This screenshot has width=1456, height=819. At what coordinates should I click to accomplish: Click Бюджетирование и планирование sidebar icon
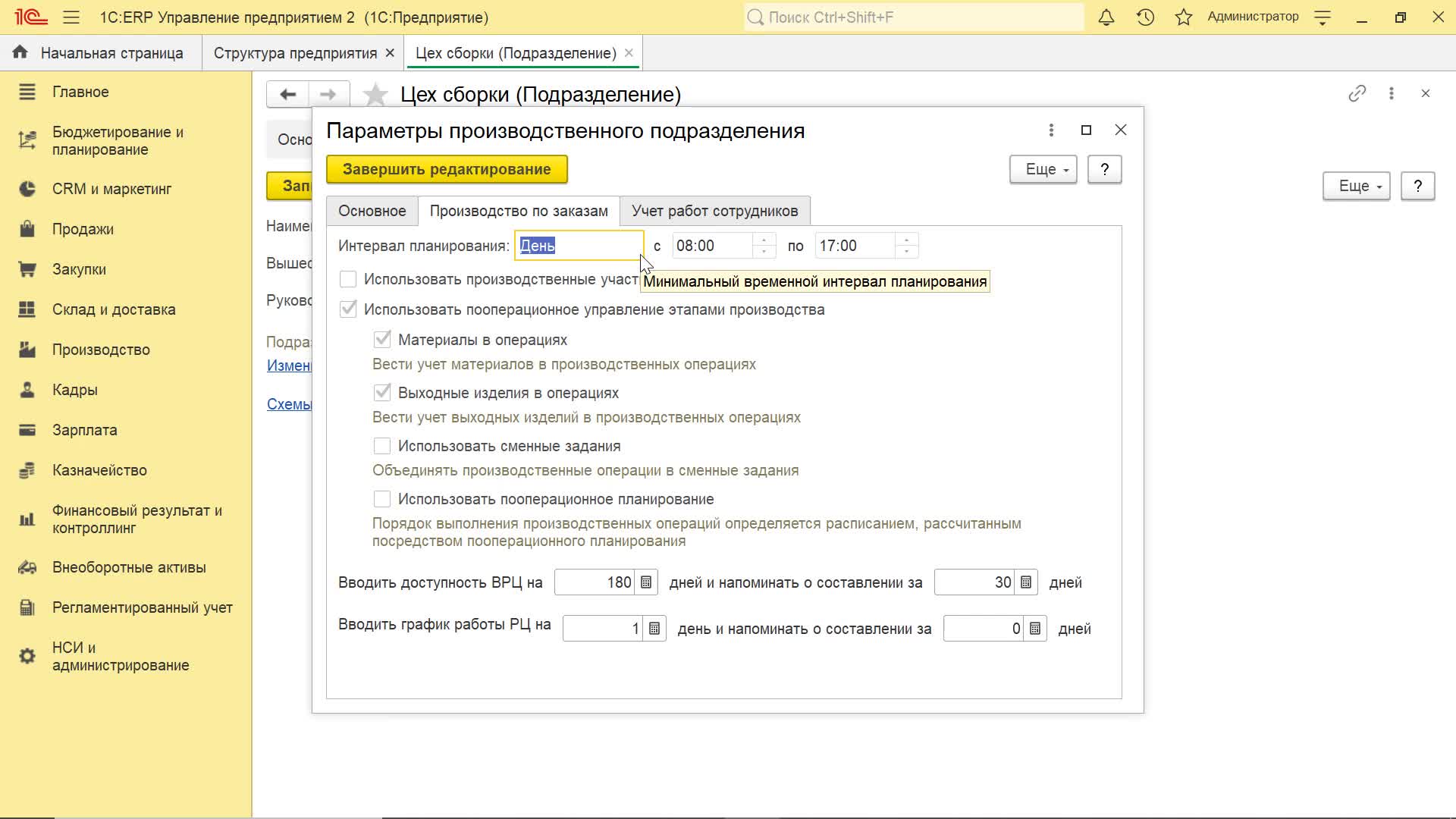coord(27,140)
